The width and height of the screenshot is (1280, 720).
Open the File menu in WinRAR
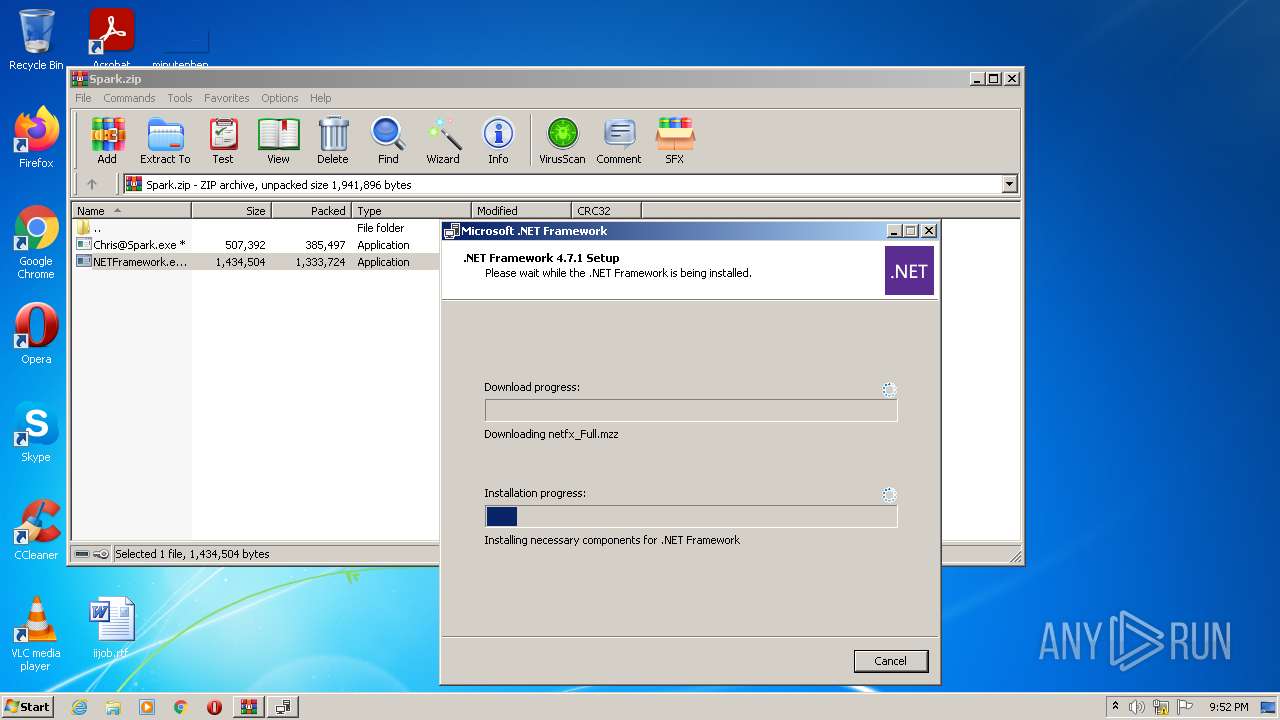83,98
